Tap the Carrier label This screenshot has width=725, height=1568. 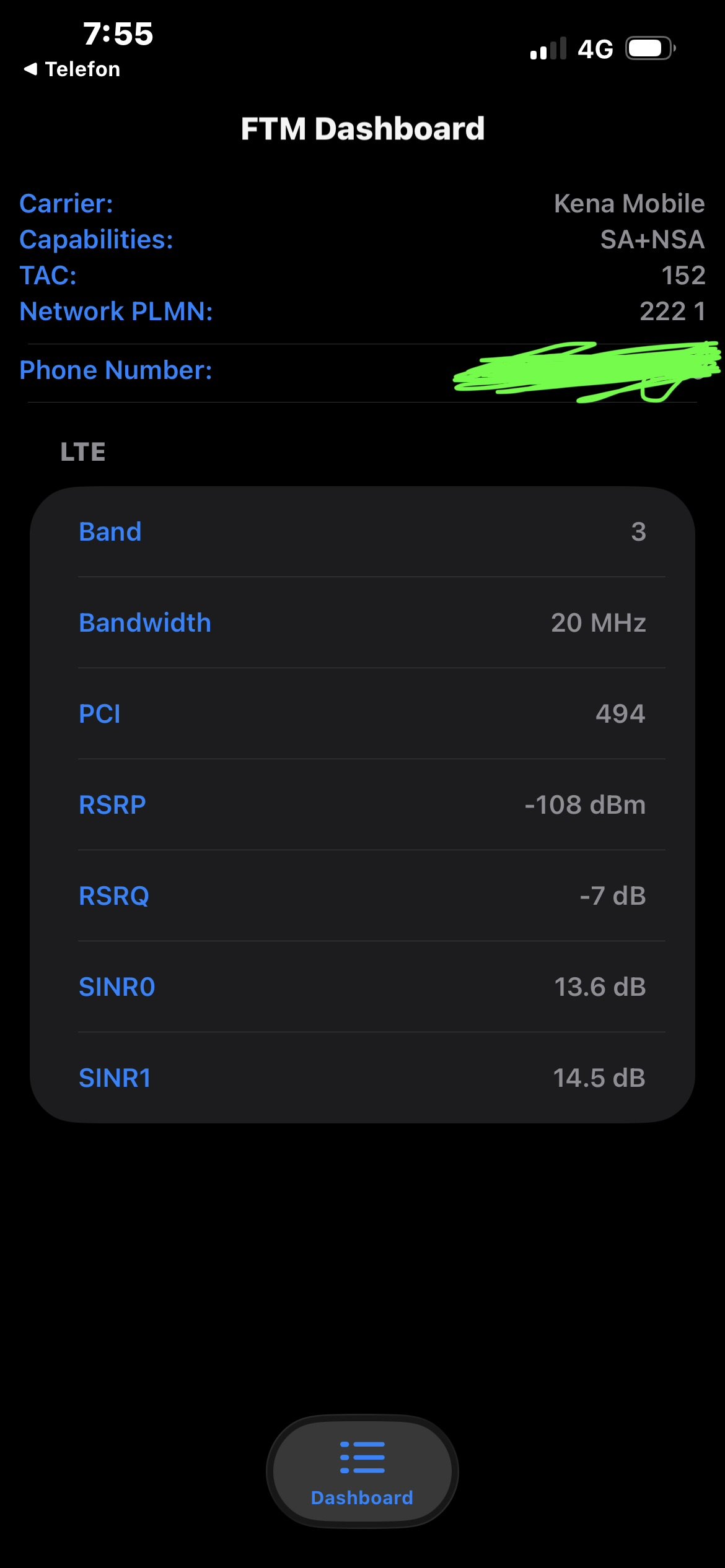point(66,204)
